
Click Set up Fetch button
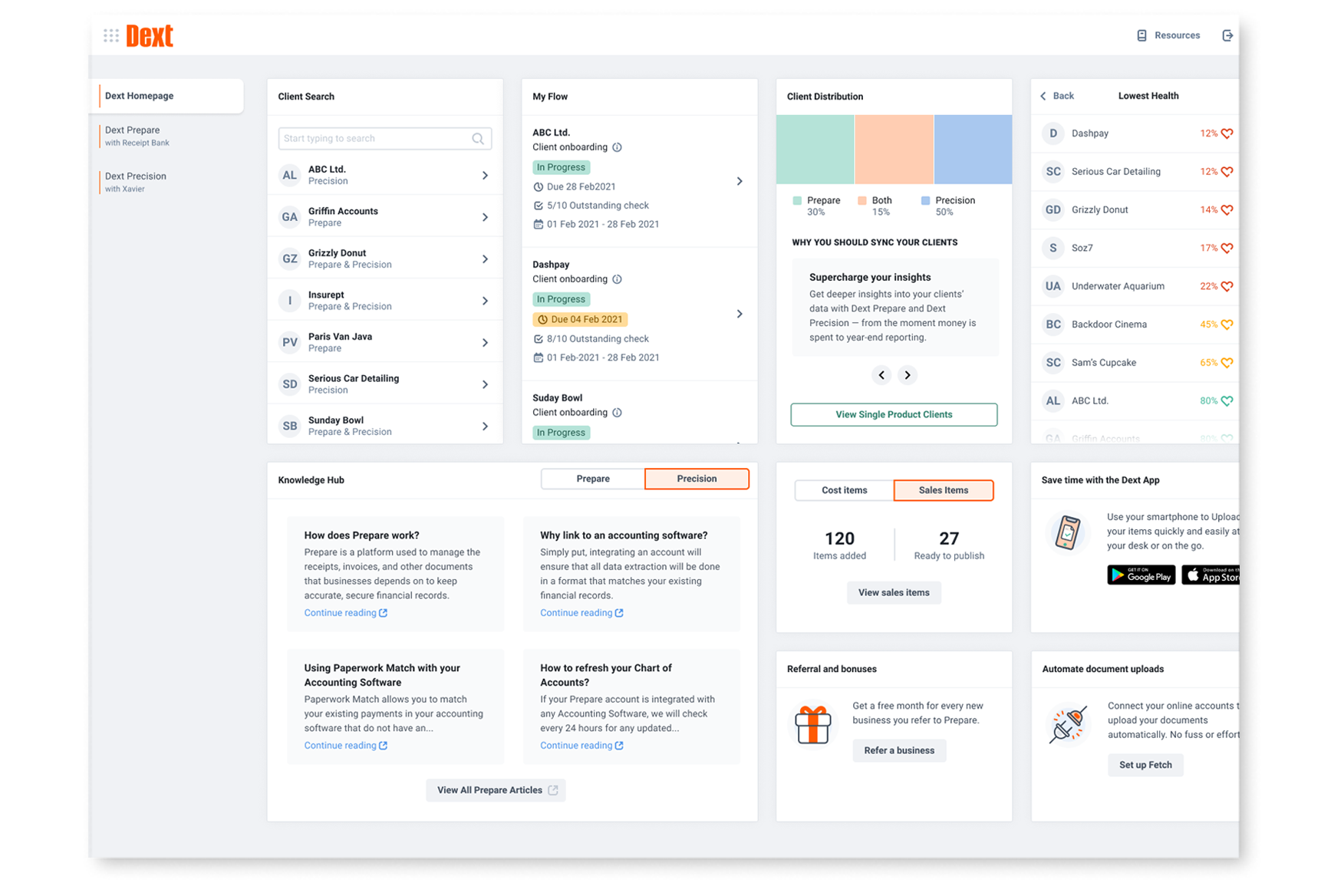tap(1145, 765)
